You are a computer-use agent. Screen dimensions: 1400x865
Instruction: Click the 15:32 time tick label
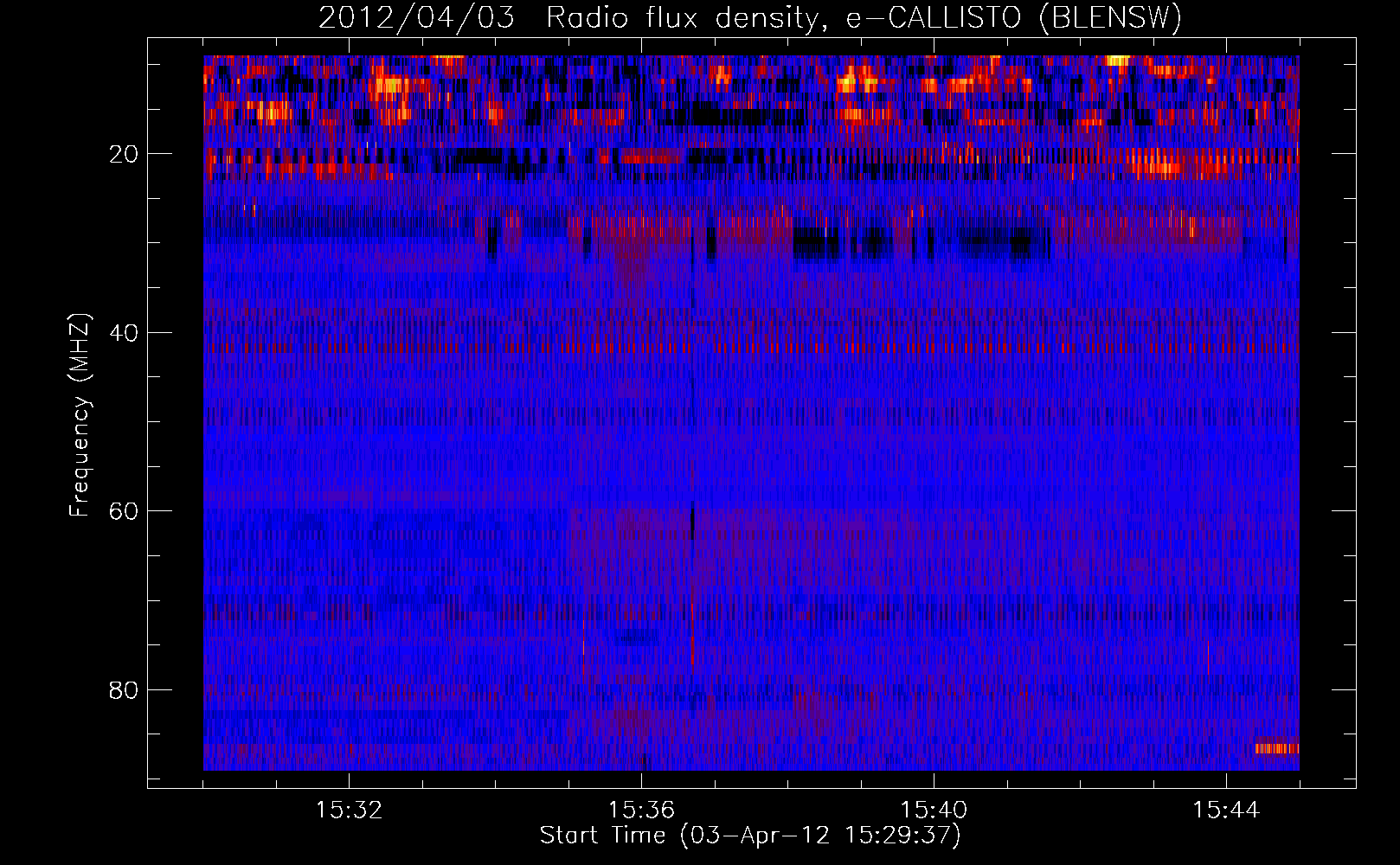(349, 811)
